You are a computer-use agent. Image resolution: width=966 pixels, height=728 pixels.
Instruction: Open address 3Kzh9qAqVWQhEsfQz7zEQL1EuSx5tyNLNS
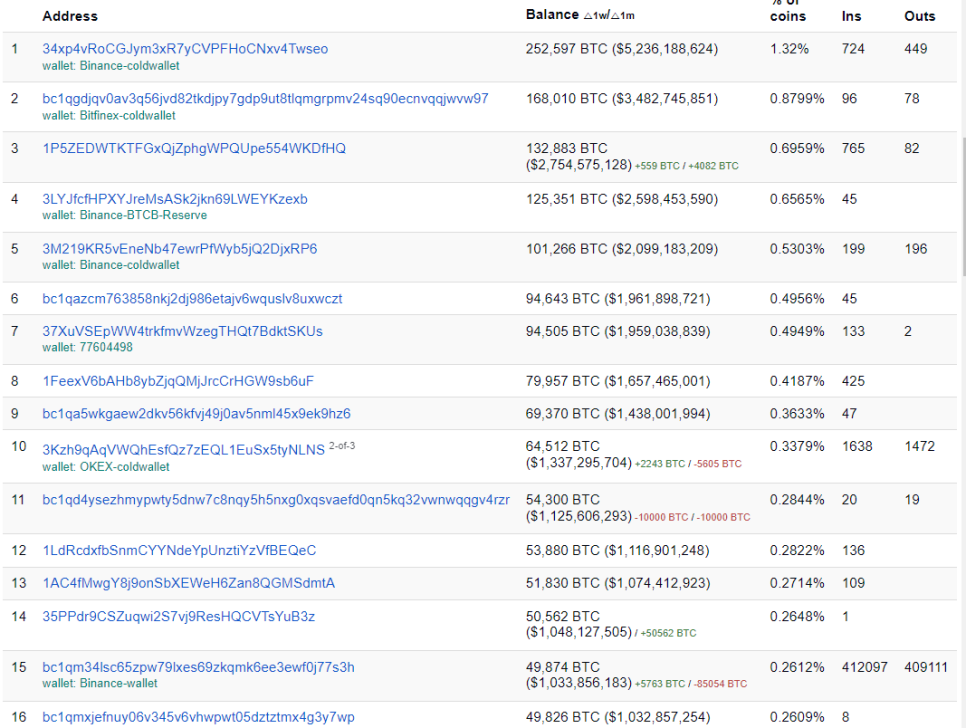pyautogui.click(x=183, y=450)
